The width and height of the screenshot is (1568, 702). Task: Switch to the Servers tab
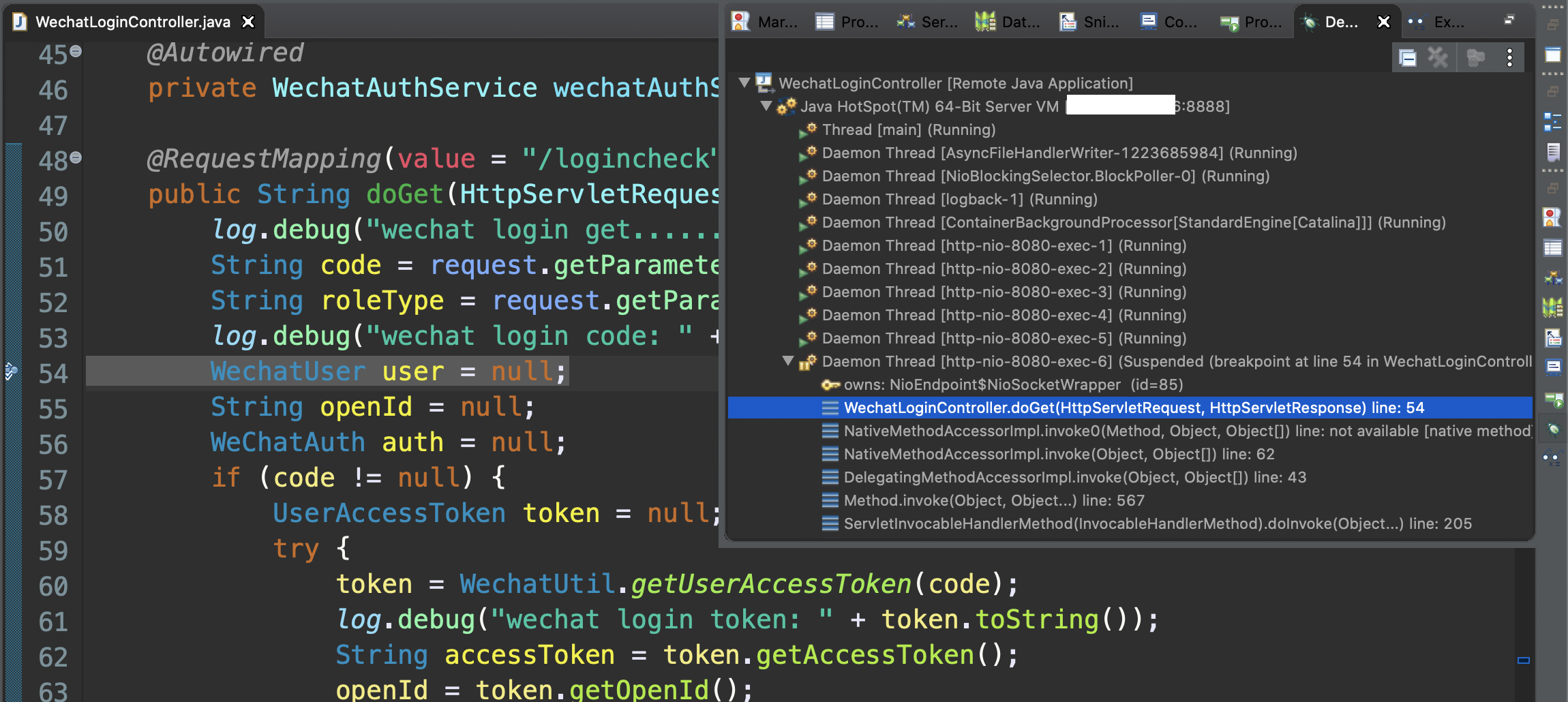[x=928, y=22]
